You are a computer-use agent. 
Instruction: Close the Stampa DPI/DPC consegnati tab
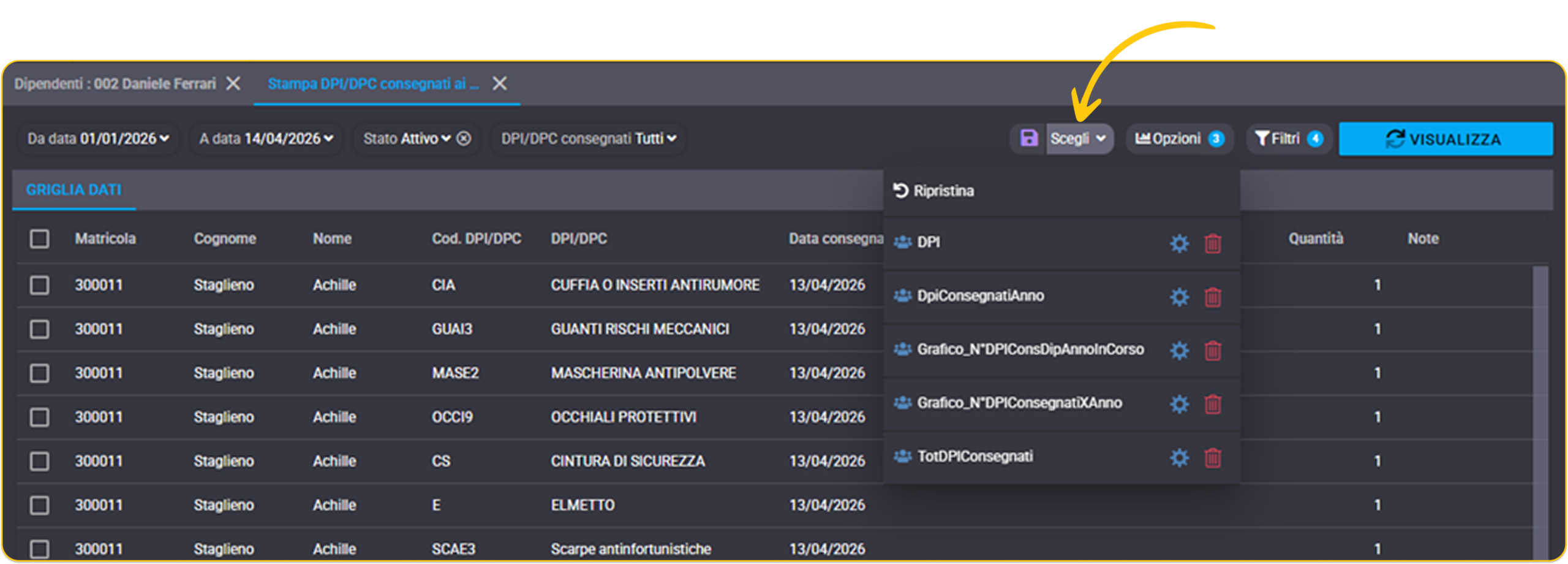(x=500, y=83)
